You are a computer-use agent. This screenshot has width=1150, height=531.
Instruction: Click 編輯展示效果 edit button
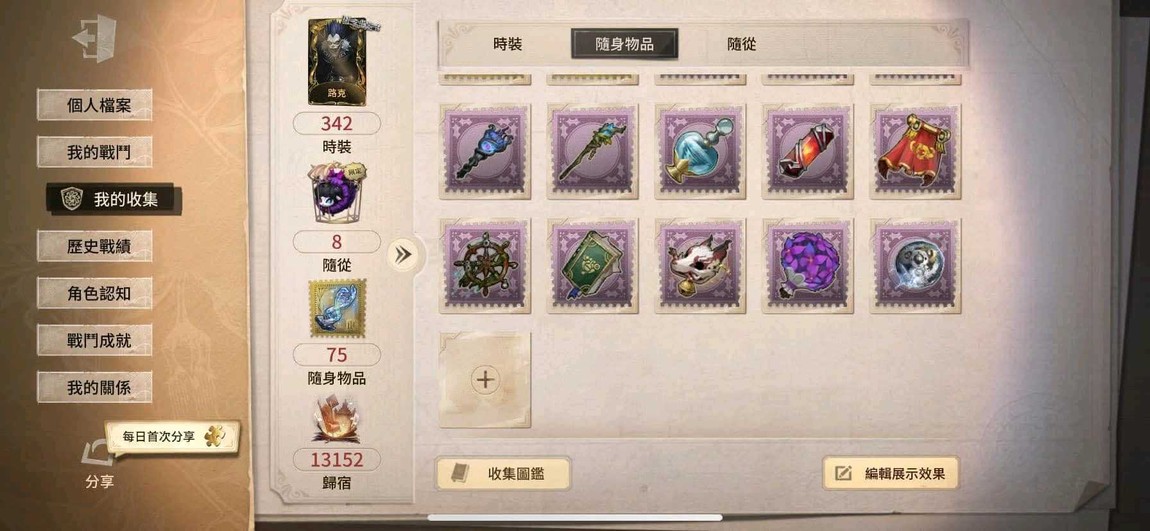890,473
